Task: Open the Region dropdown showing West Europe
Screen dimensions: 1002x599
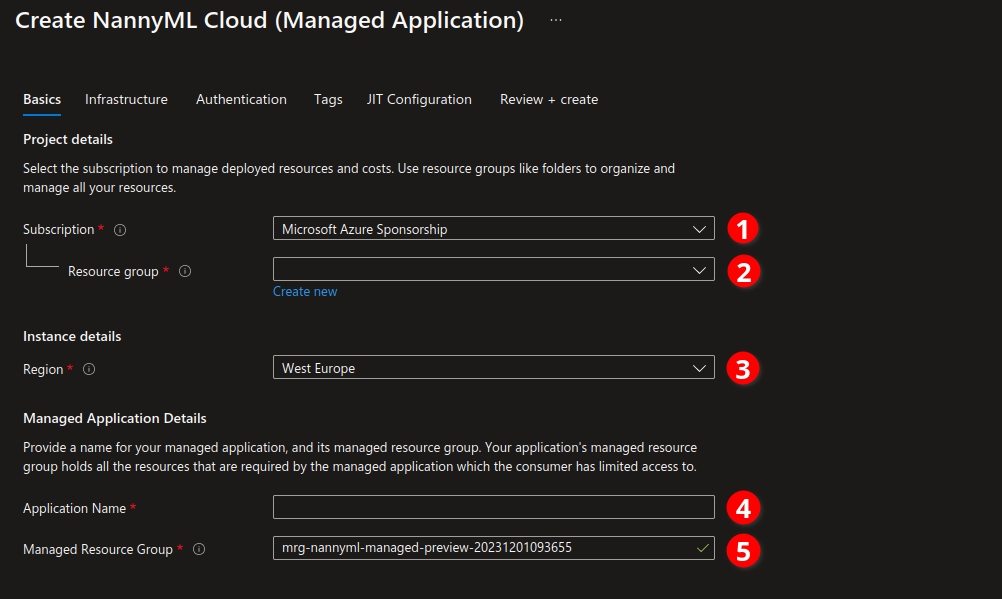Action: click(x=493, y=368)
